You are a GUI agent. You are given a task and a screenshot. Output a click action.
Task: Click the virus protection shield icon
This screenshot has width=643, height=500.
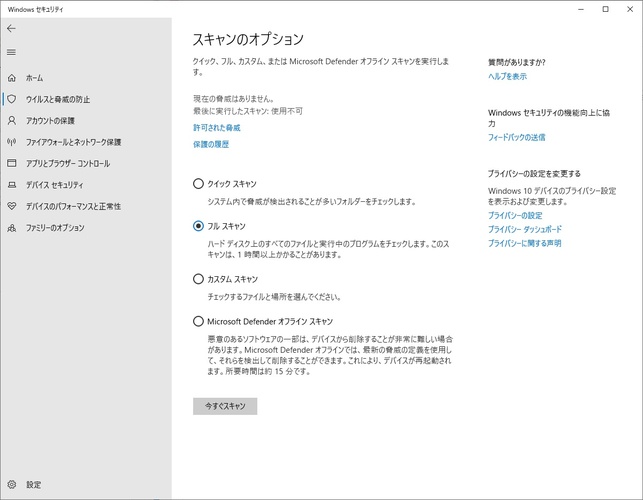pos(12,99)
